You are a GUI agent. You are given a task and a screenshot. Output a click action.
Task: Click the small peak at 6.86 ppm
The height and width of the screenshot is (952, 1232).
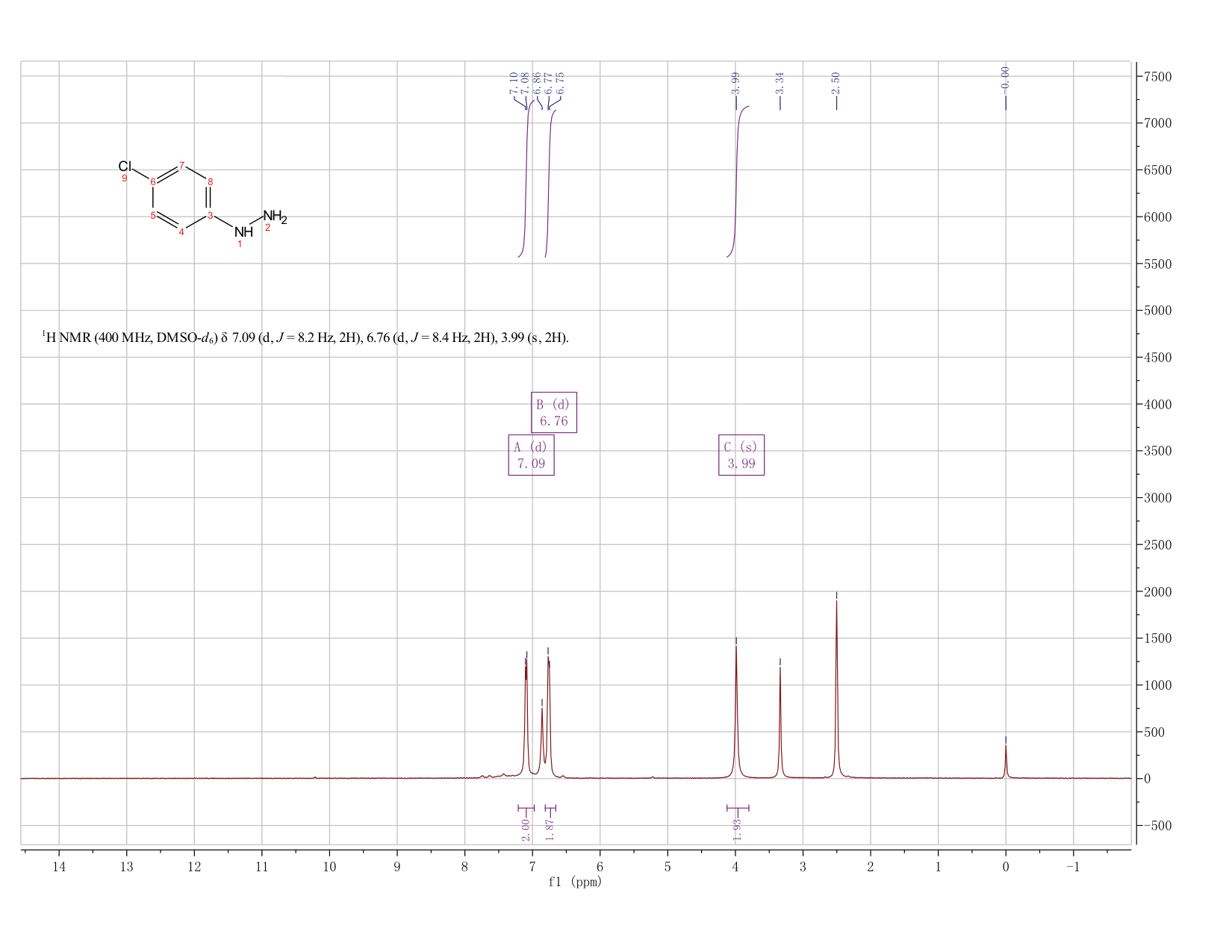coord(542,739)
